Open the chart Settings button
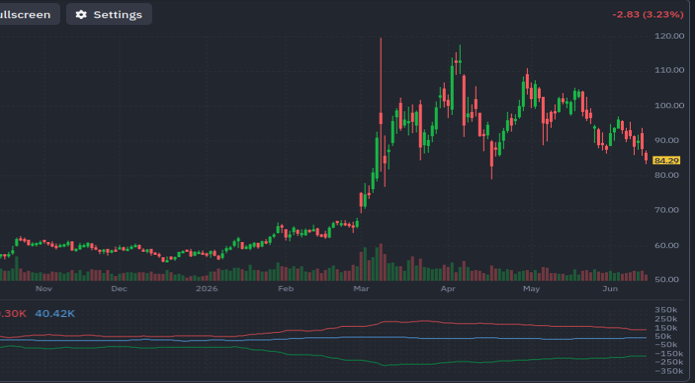The height and width of the screenshot is (383, 695). coord(109,15)
